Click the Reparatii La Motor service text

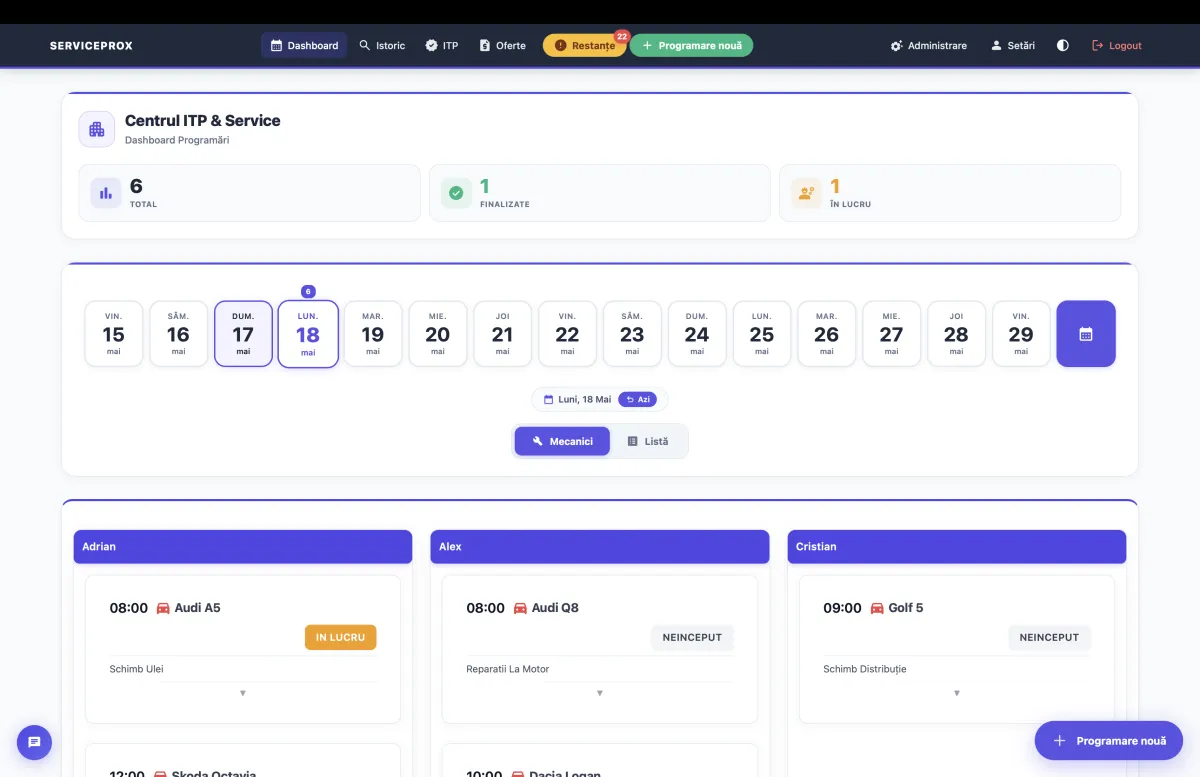pos(508,669)
